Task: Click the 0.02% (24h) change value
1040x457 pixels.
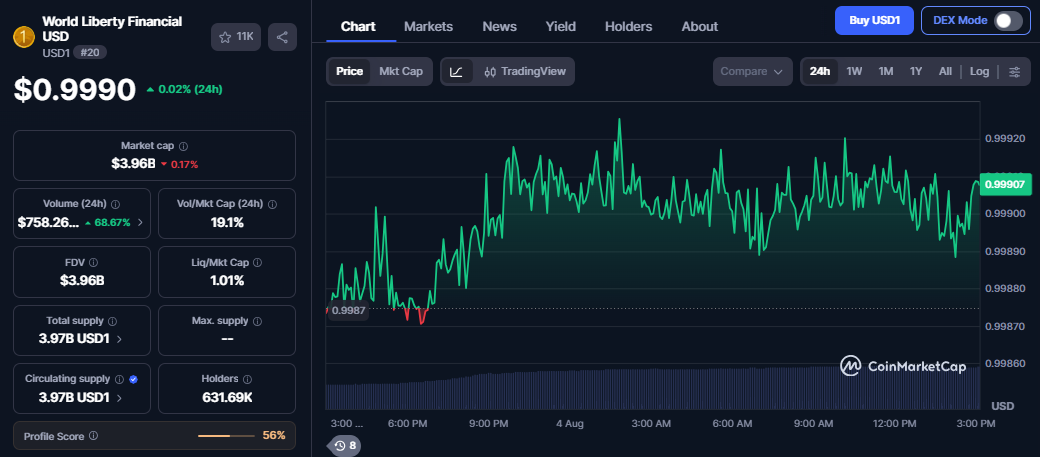Action: (x=184, y=89)
